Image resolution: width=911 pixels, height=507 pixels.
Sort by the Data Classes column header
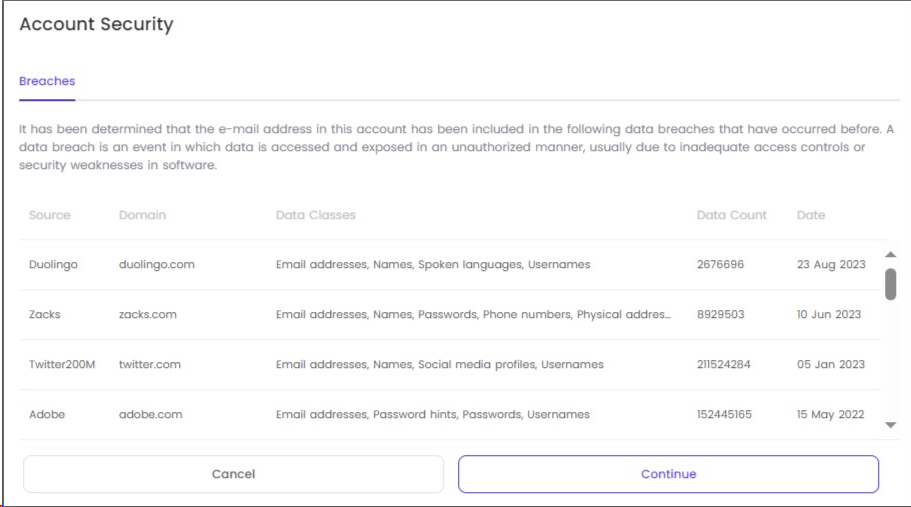(315, 215)
